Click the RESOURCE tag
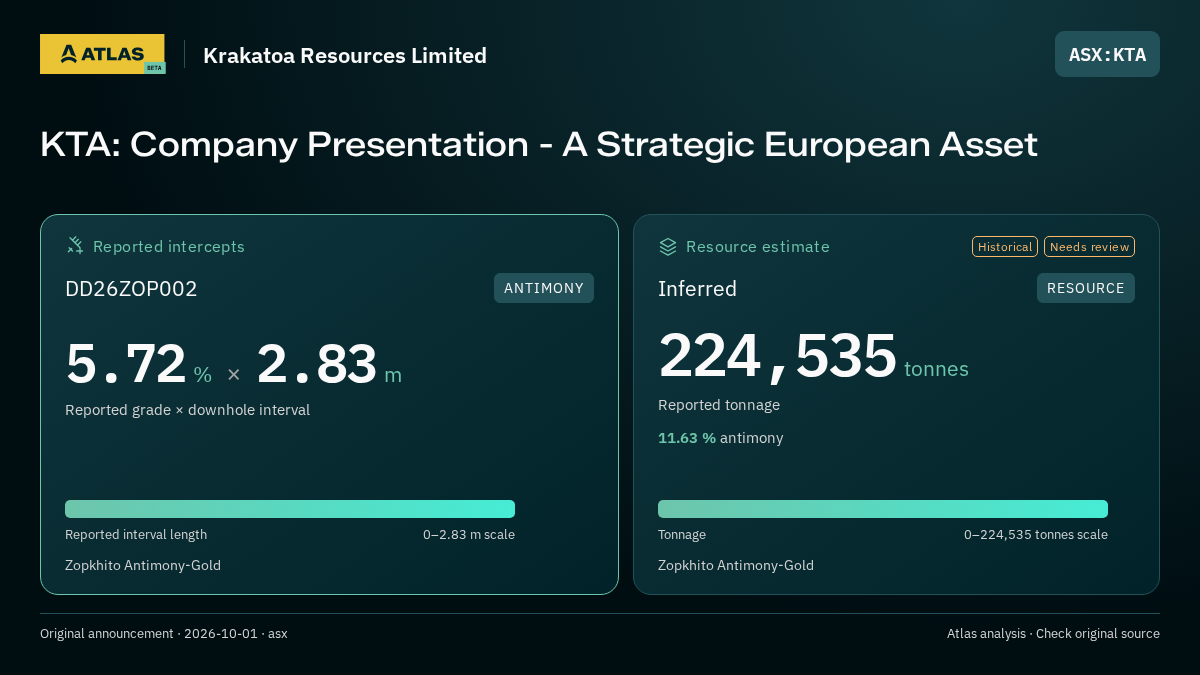The width and height of the screenshot is (1200, 675). coord(1086,288)
